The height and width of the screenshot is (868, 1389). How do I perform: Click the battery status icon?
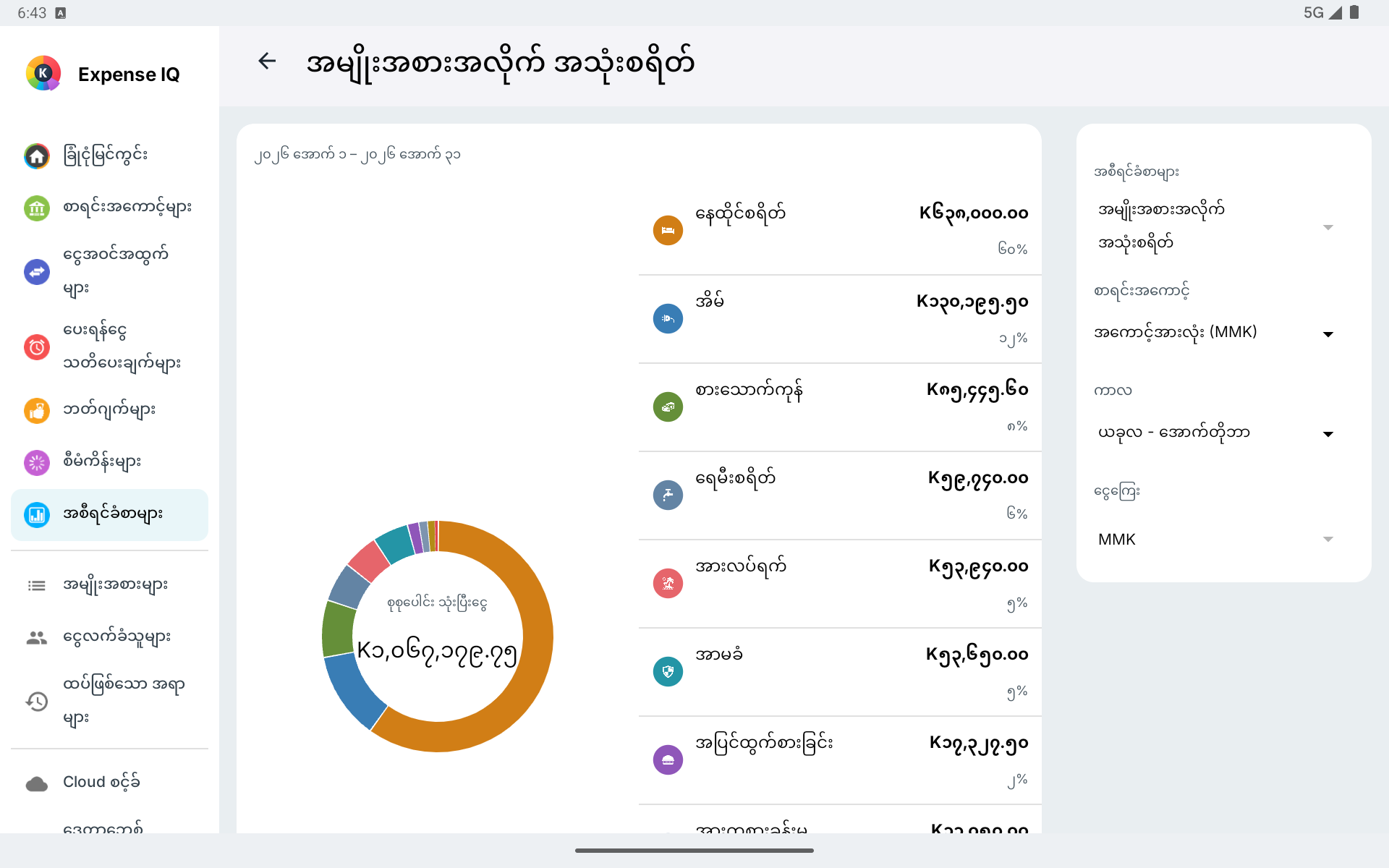[1354, 12]
